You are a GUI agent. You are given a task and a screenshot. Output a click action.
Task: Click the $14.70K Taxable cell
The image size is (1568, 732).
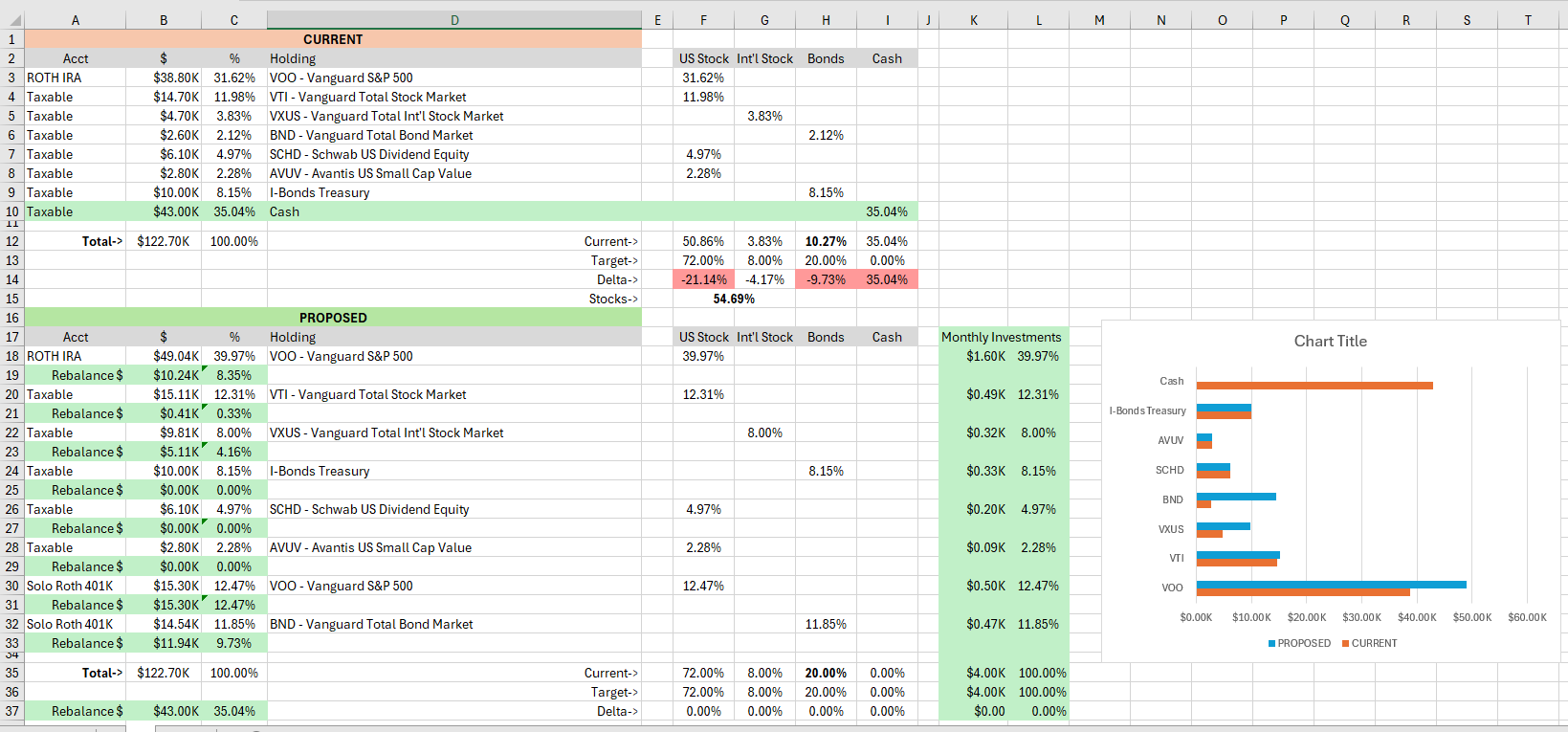(164, 97)
